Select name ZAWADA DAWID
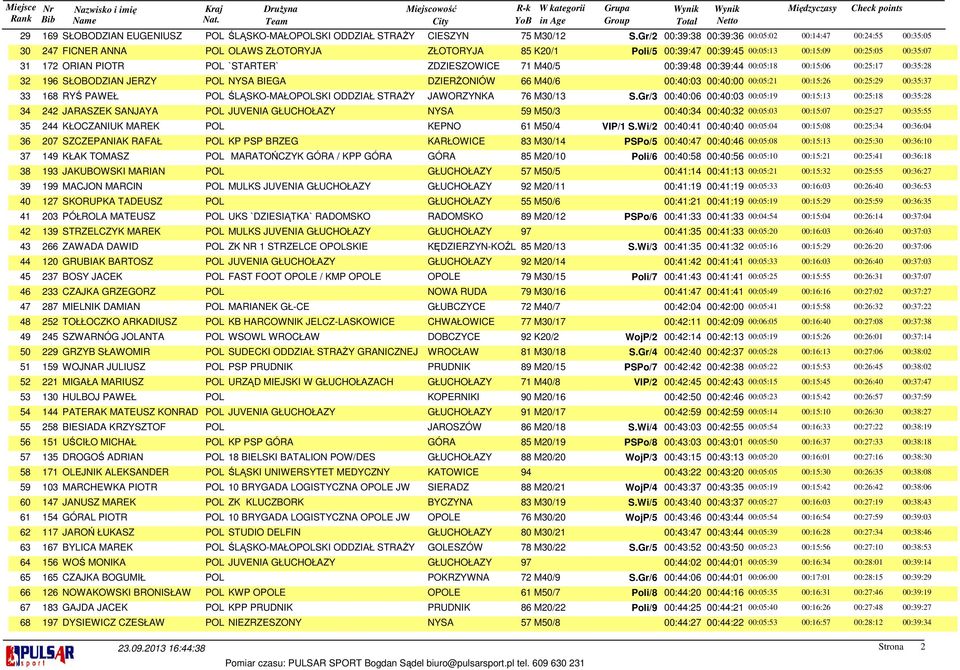 100,246
